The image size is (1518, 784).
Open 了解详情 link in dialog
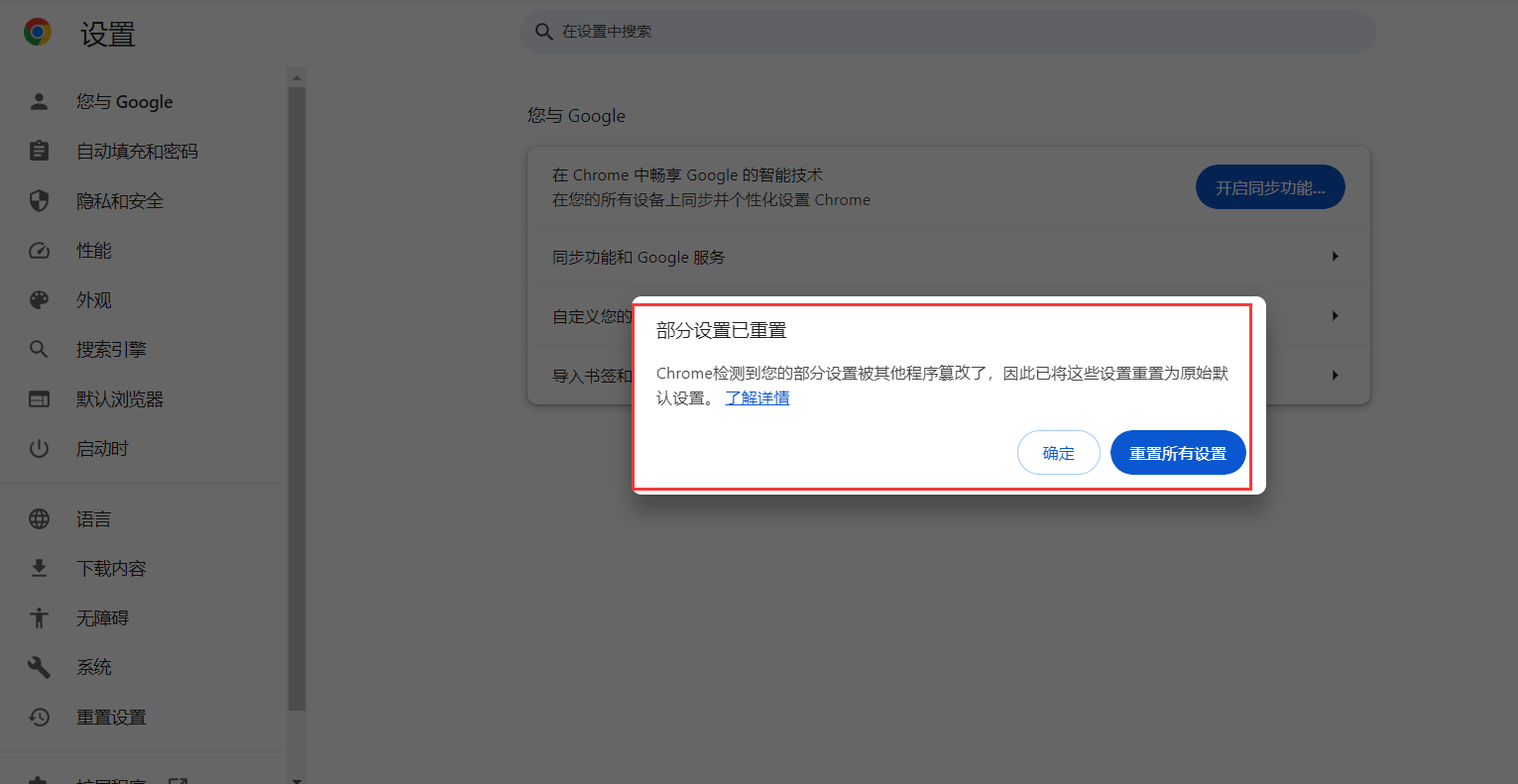point(758,397)
